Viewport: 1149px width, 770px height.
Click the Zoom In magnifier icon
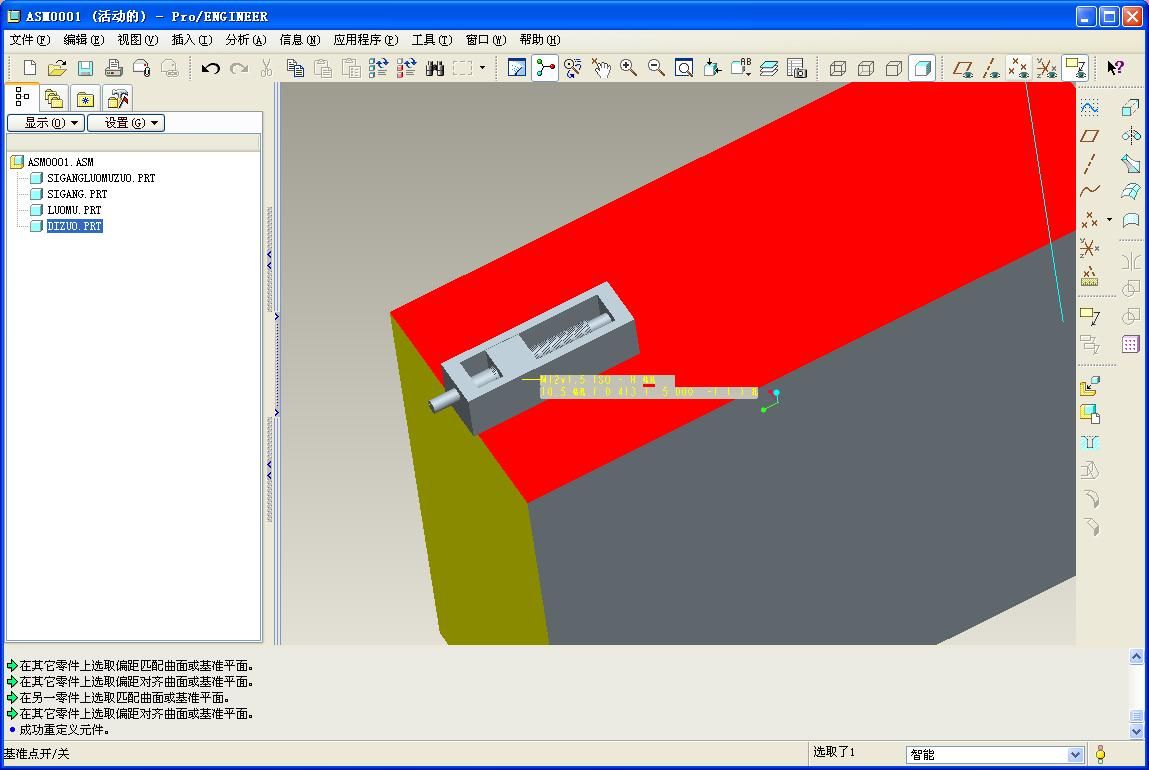pos(628,68)
